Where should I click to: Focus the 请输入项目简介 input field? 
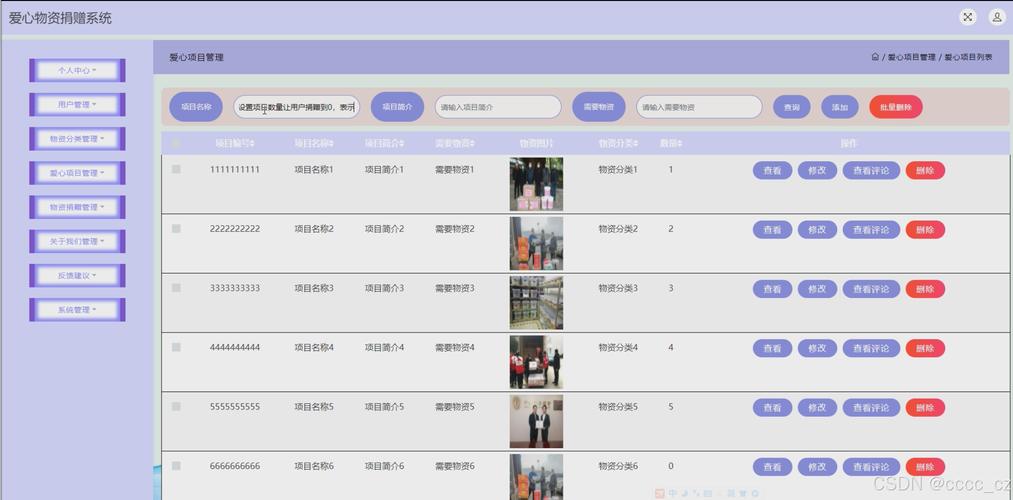click(497, 107)
